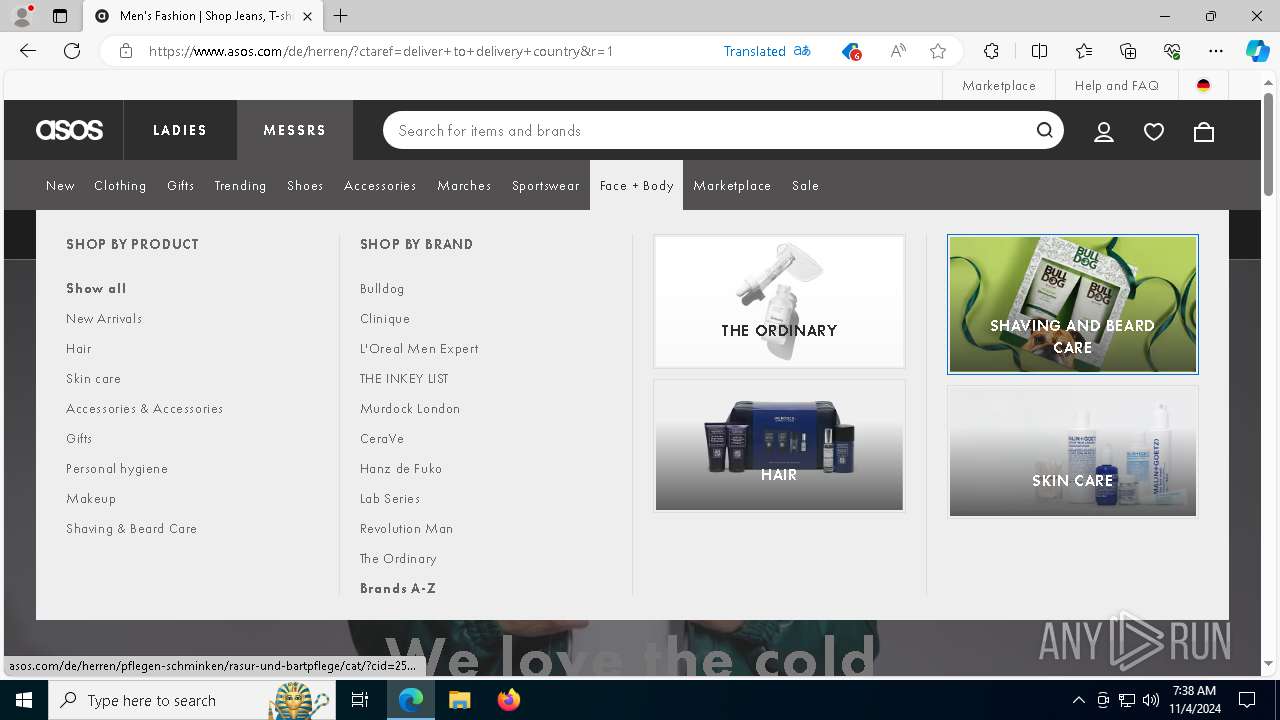Click the split screen icon
Image resolution: width=1280 pixels, height=720 pixels.
[1039, 51]
